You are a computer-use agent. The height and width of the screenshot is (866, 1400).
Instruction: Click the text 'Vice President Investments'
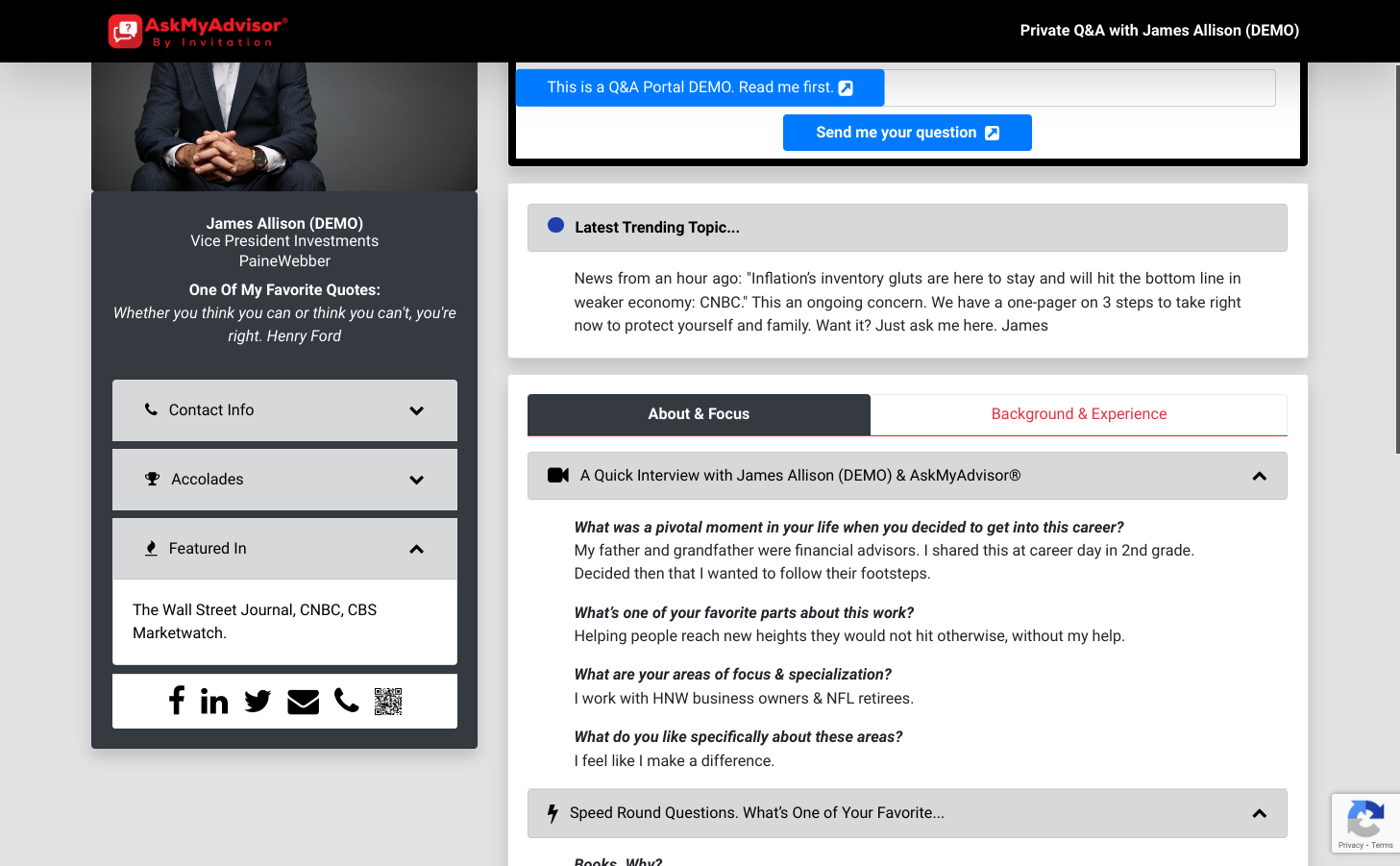click(284, 241)
